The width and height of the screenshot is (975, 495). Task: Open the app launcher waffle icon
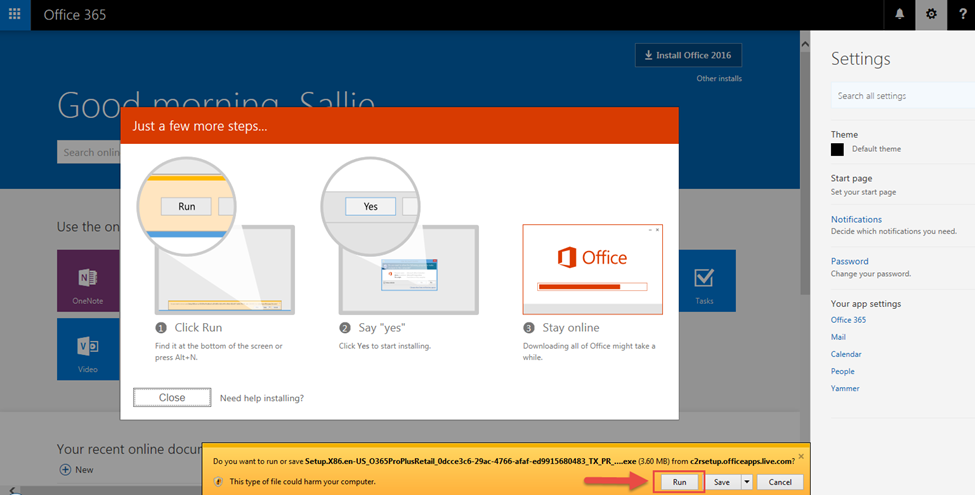tap(14, 14)
